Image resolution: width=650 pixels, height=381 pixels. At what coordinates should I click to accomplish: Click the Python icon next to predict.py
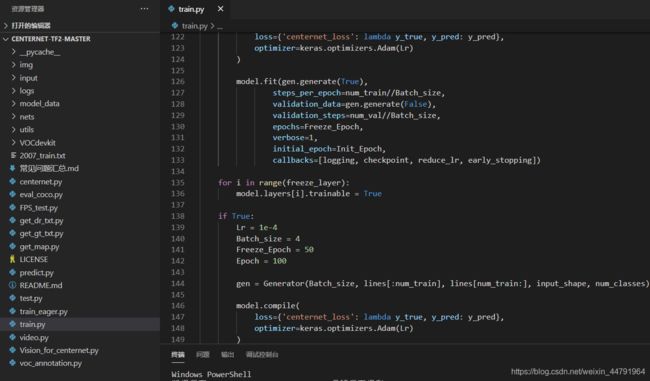(12, 272)
